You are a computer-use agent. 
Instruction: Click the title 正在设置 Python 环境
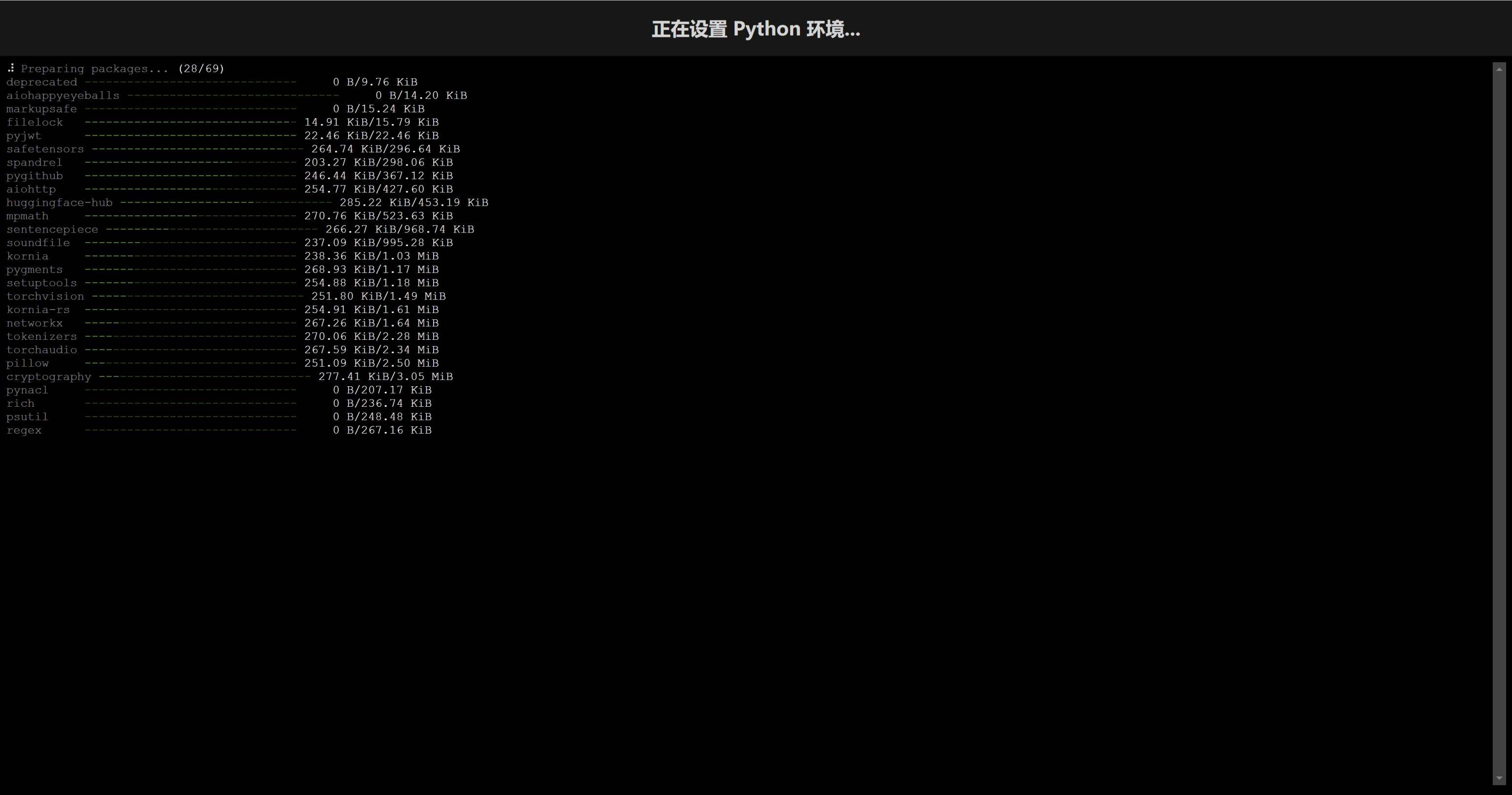click(756, 28)
